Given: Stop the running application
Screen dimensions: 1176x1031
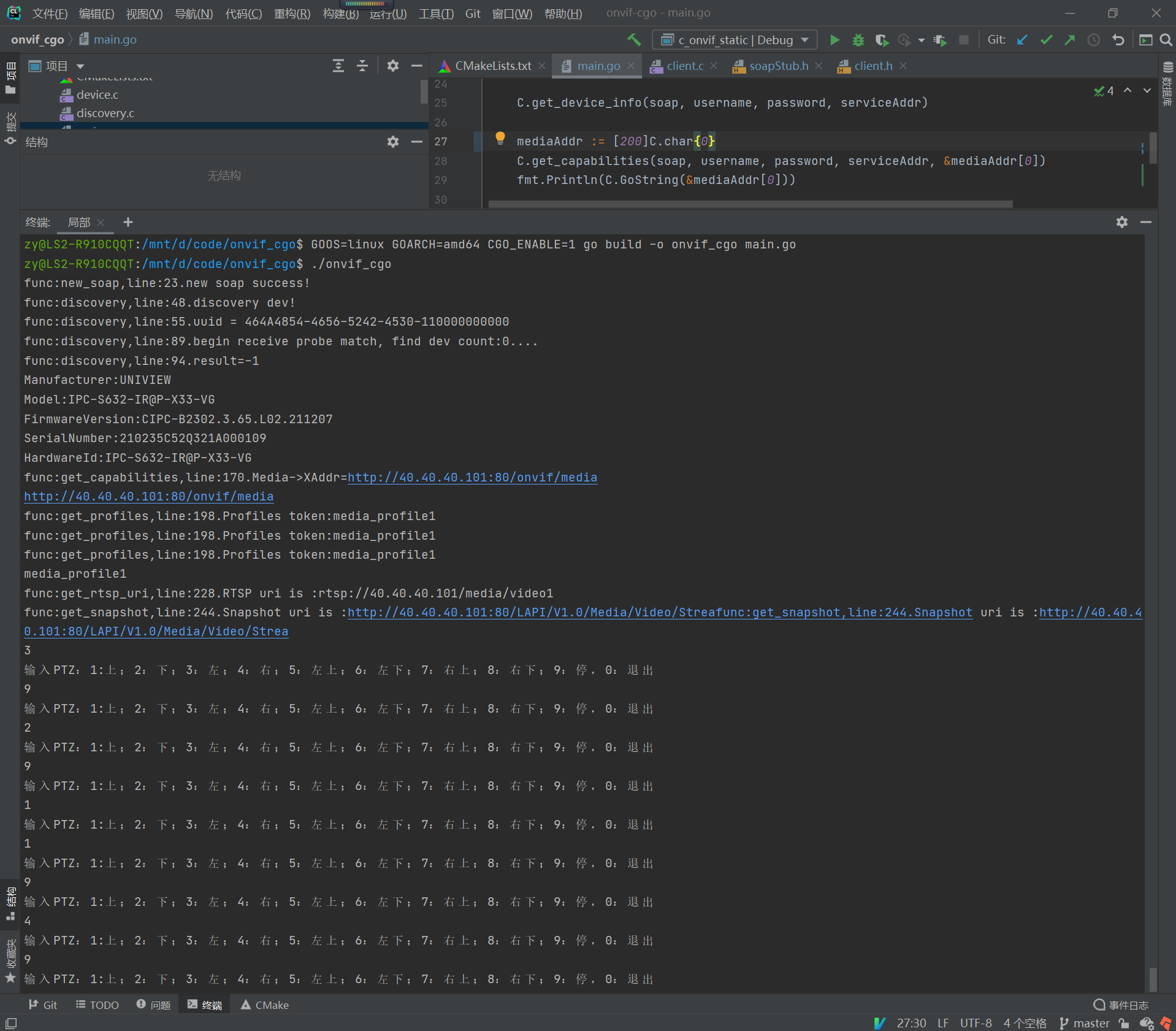Looking at the screenshot, I should click(963, 40).
